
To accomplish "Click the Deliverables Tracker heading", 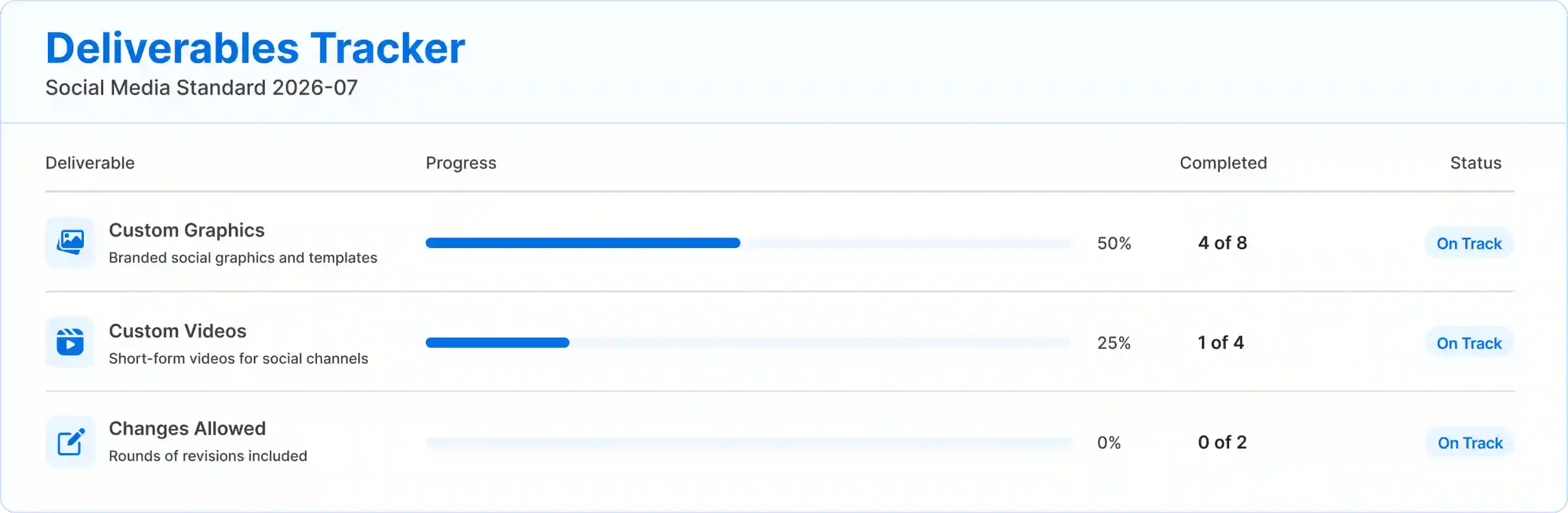I will click(255, 48).
